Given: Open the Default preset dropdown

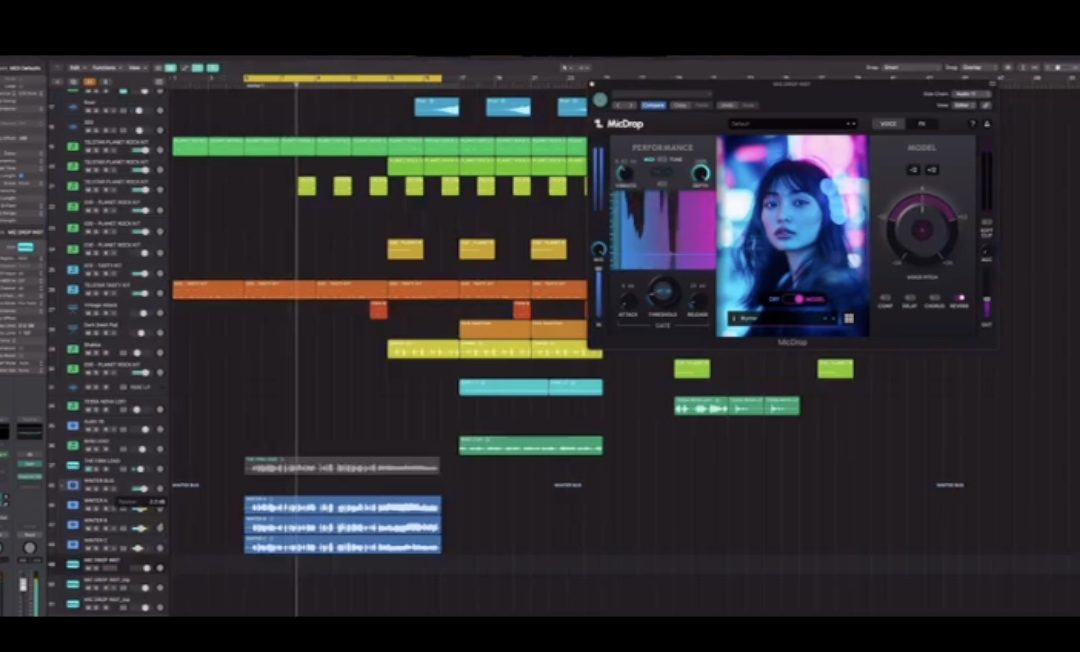Looking at the screenshot, I should pos(792,124).
